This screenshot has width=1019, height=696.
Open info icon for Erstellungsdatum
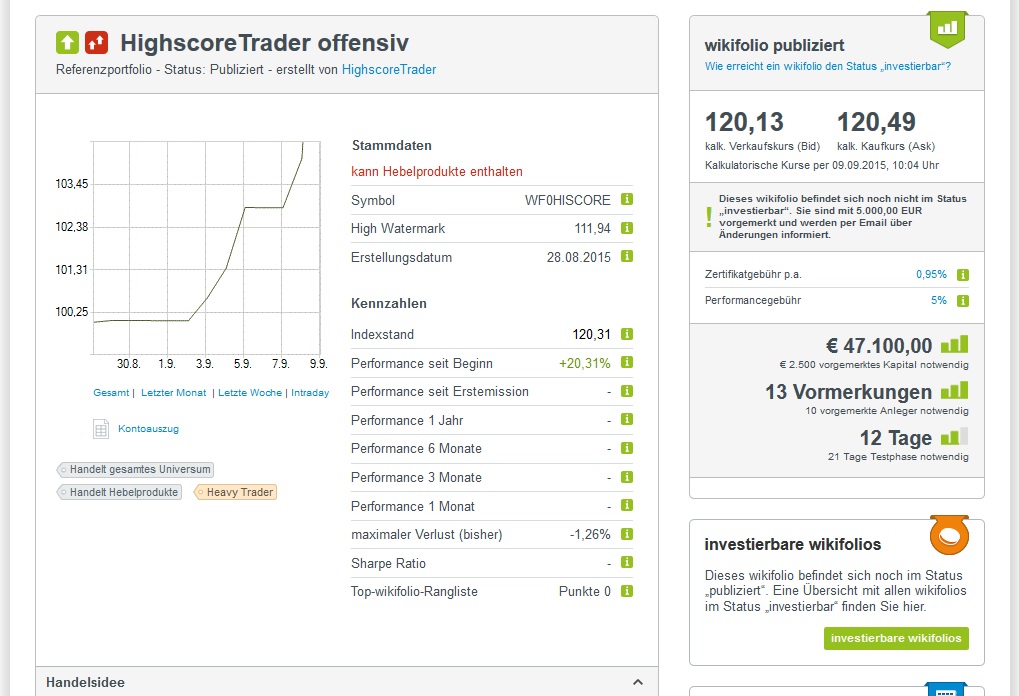[x=626, y=256]
